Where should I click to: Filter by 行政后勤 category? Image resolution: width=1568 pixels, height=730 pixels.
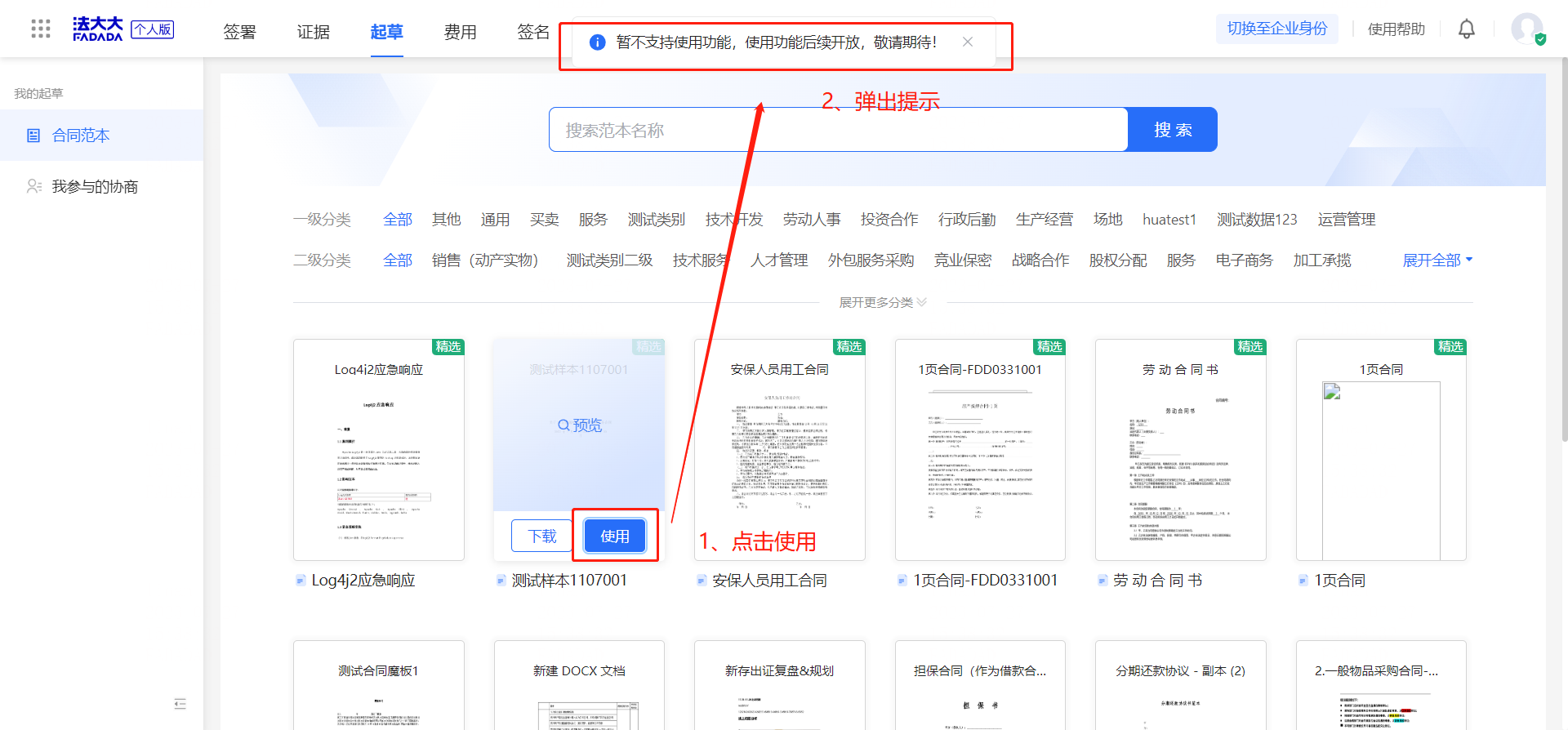967,220
